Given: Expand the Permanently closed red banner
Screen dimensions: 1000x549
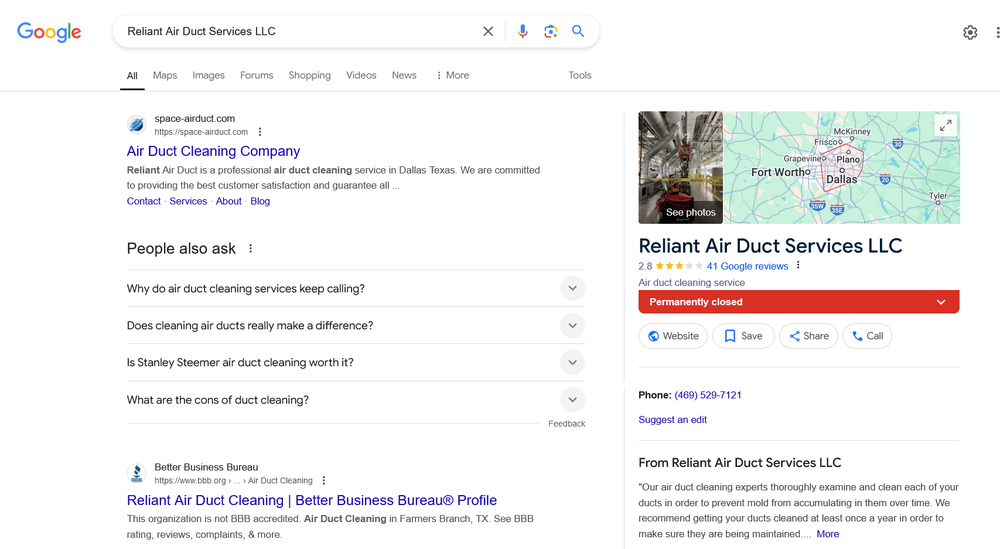Looking at the screenshot, I should pos(940,302).
